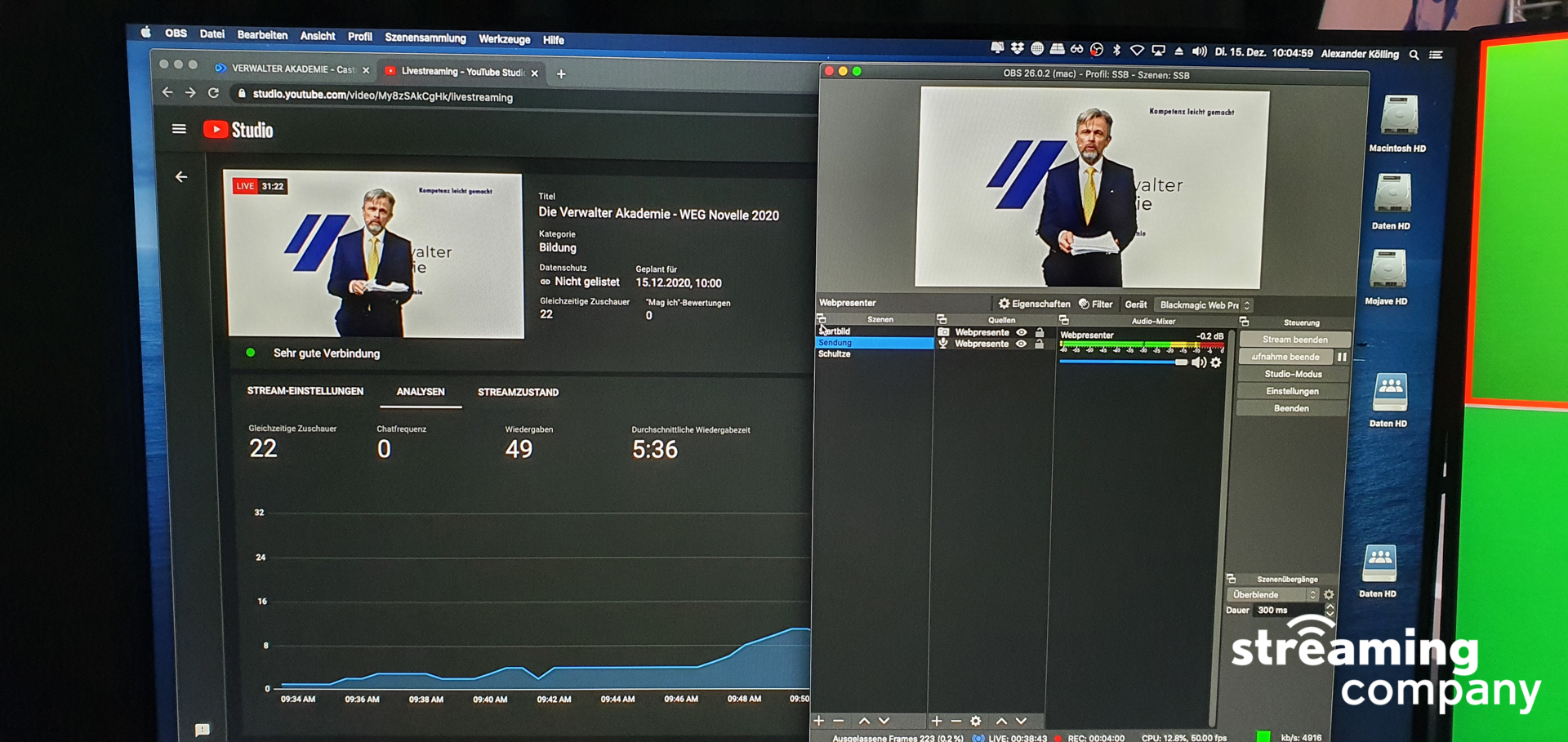
Task: Select the Schultze scene
Action: pos(874,354)
